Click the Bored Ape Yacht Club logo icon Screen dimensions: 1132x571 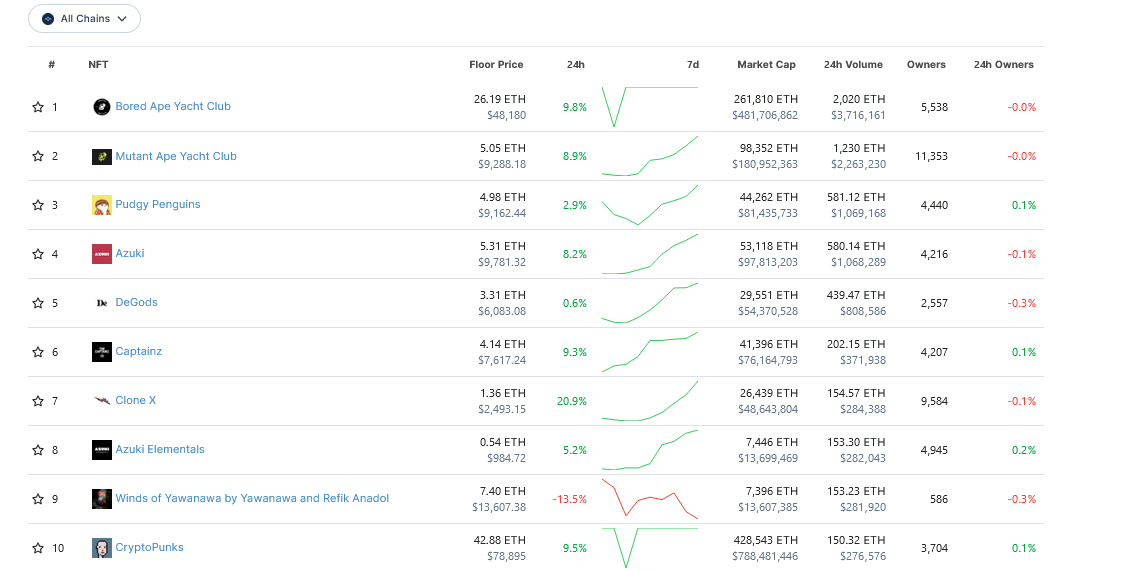102,107
